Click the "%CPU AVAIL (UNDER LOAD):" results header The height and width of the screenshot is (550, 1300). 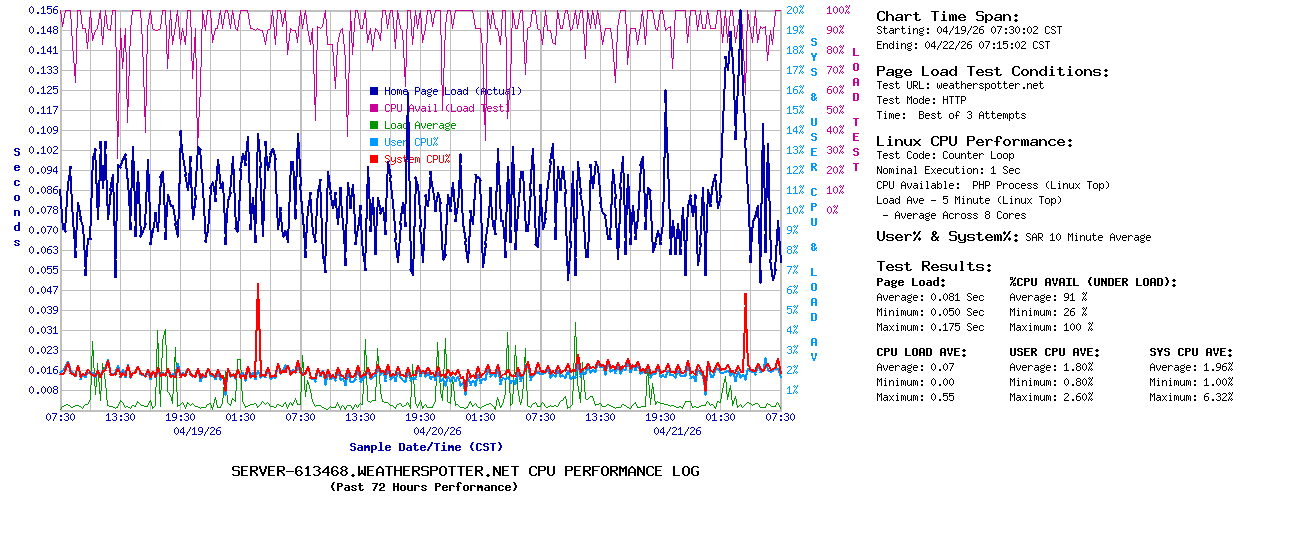pos(1093,282)
